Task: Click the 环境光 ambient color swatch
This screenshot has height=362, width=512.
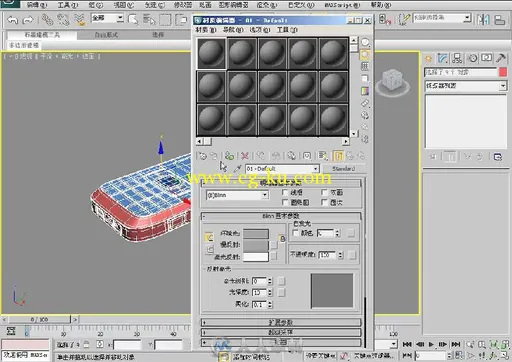Action: (x=256, y=233)
